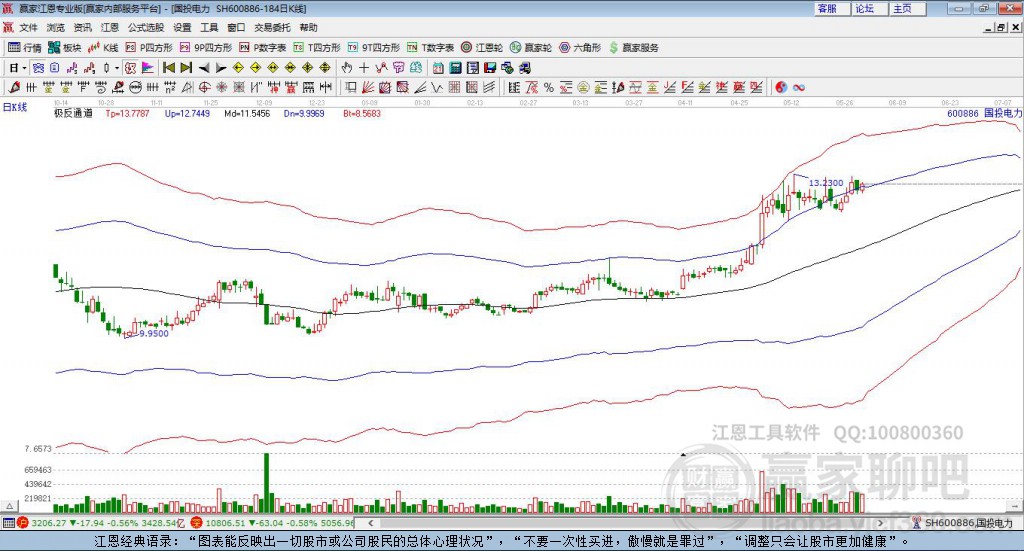This screenshot has width=1024, height=551.
Task: Click the up triangle beside volume pane
Action: 9,506
